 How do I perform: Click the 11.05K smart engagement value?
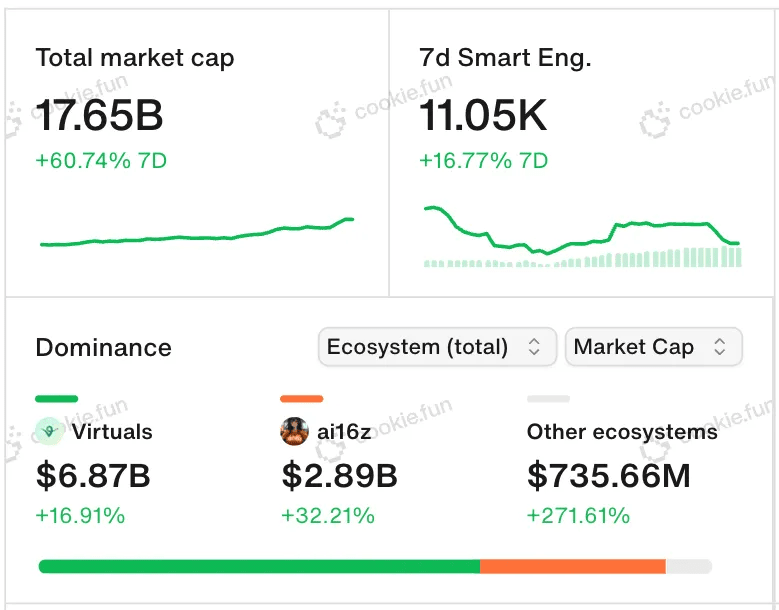click(x=483, y=115)
